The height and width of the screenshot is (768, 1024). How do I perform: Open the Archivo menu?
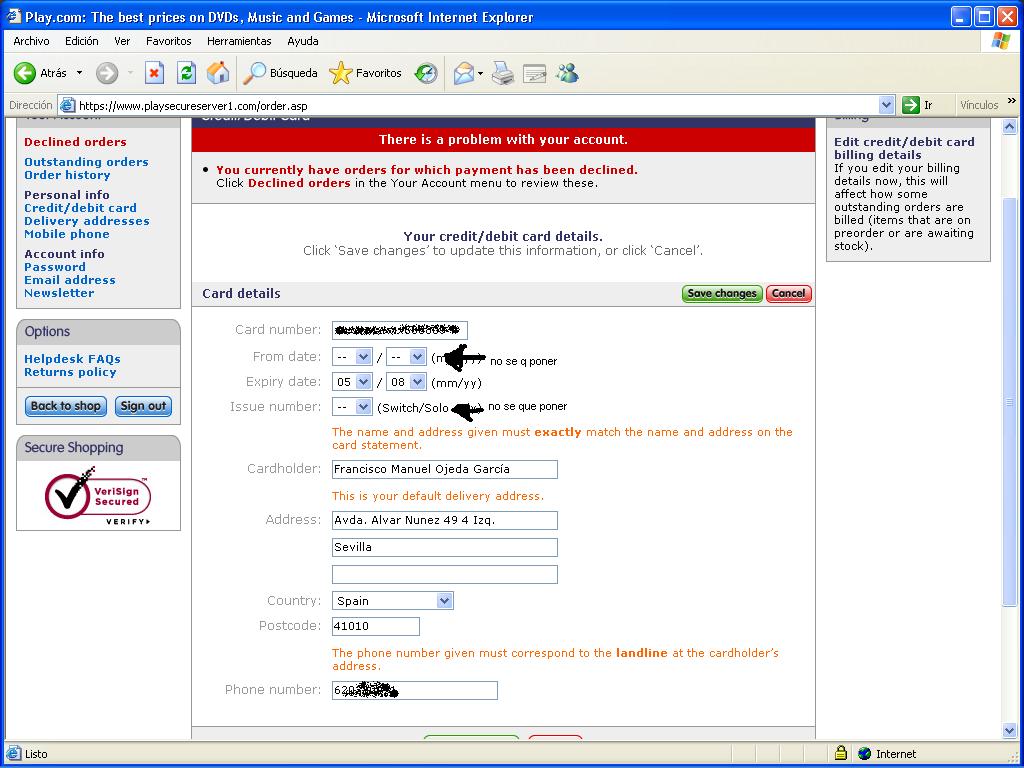(x=31, y=40)
